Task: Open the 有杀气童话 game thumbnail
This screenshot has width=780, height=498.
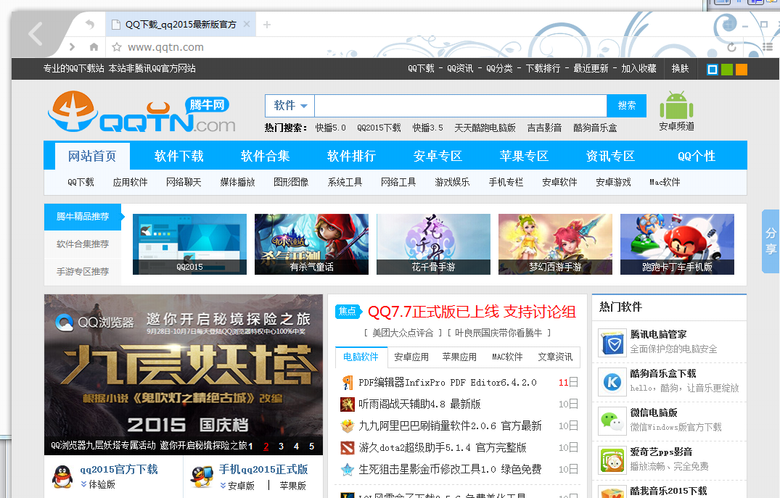Action: (x=311, y=244)
